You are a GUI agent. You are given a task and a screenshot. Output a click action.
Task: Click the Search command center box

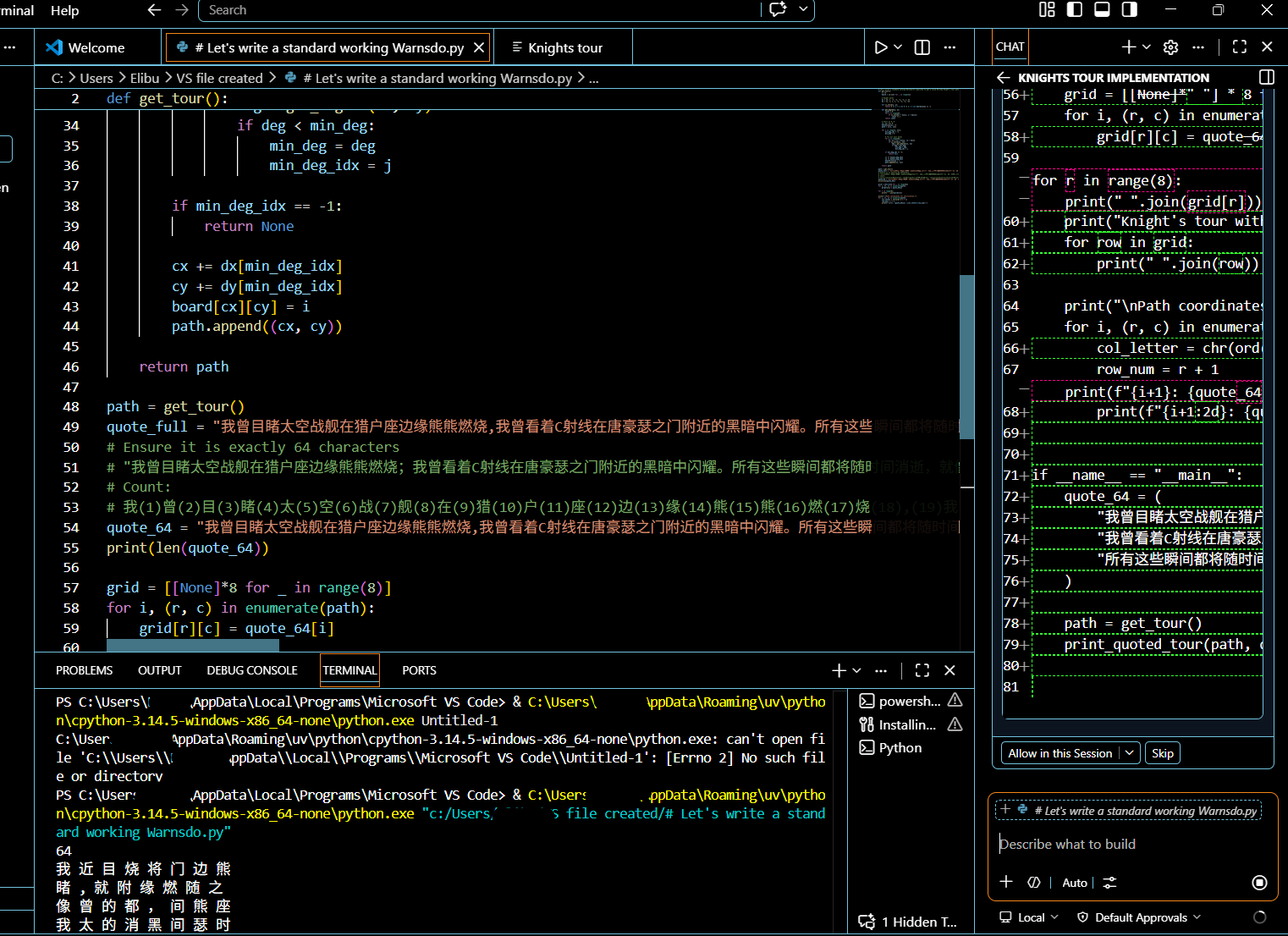click(x=479, y=10)
